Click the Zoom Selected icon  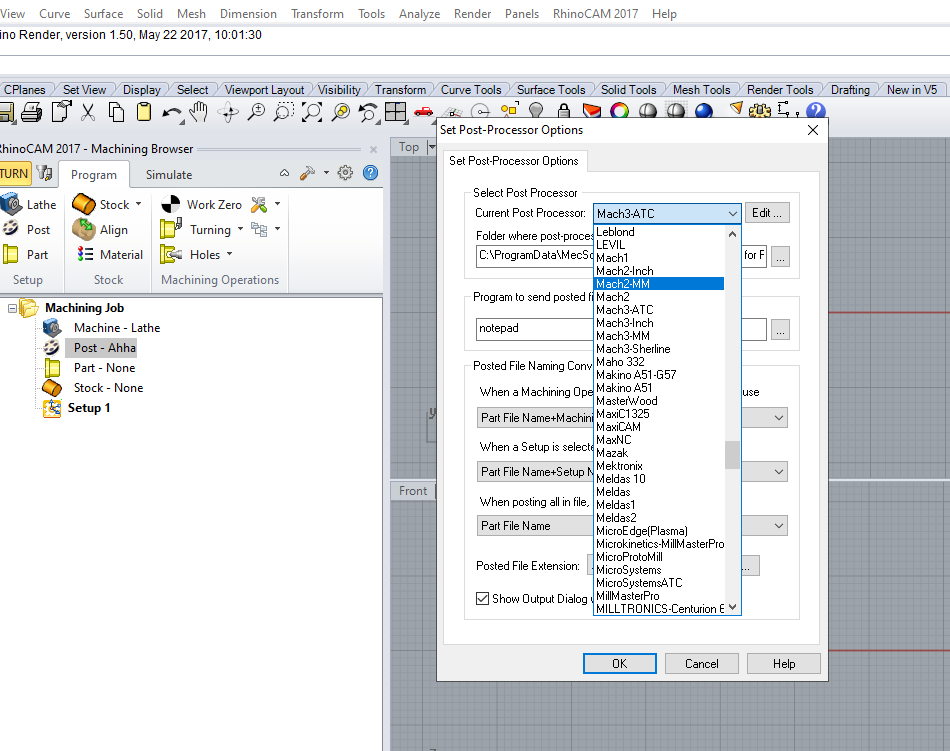(341, 112)
